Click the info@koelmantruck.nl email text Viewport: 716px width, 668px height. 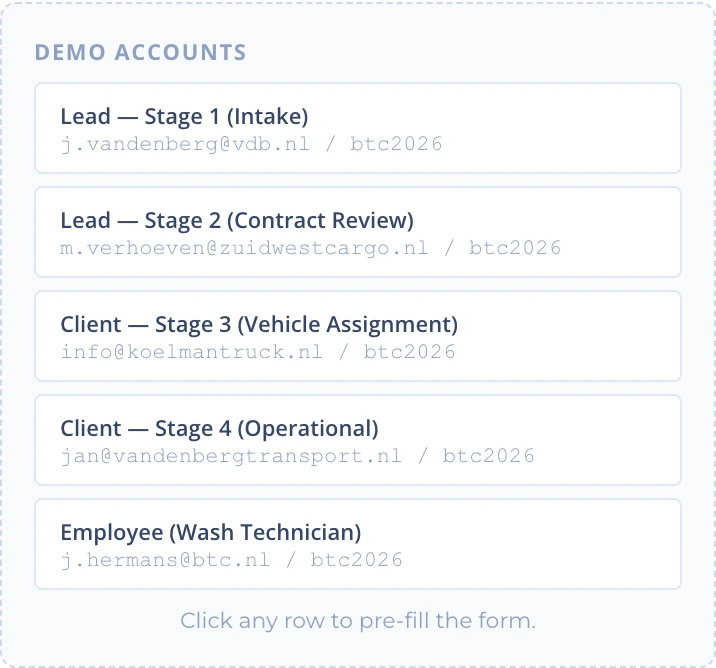coord(192,352)
